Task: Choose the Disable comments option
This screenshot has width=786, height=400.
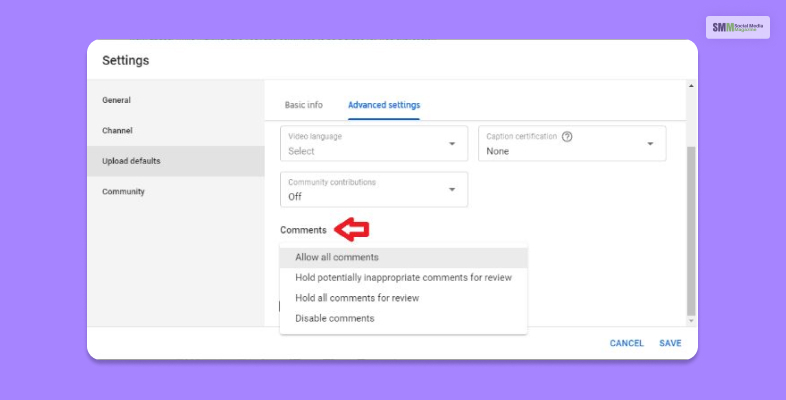Action: (335, 318)
